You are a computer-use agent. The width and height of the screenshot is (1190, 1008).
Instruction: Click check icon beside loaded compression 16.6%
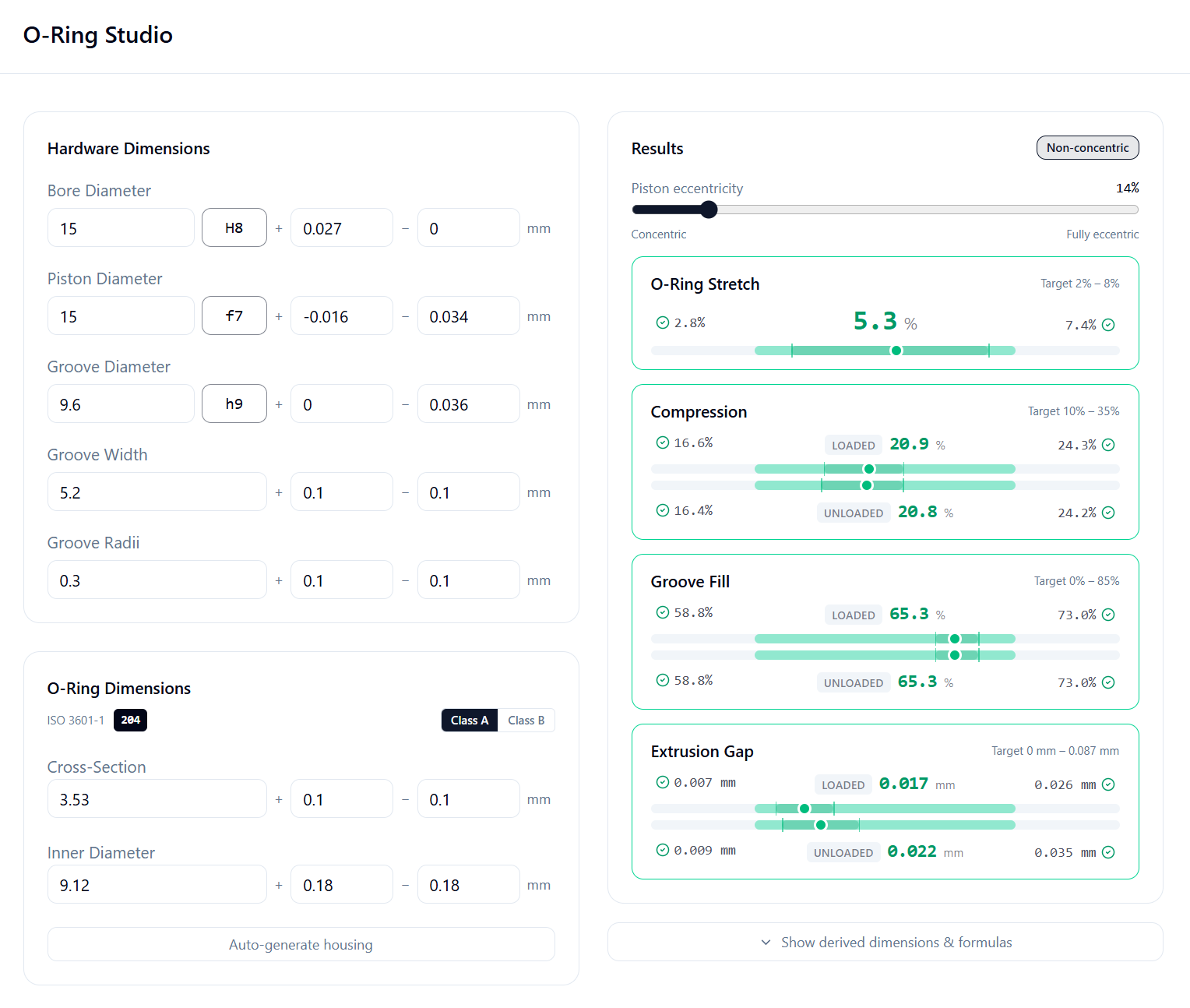(x=662, y=442)
